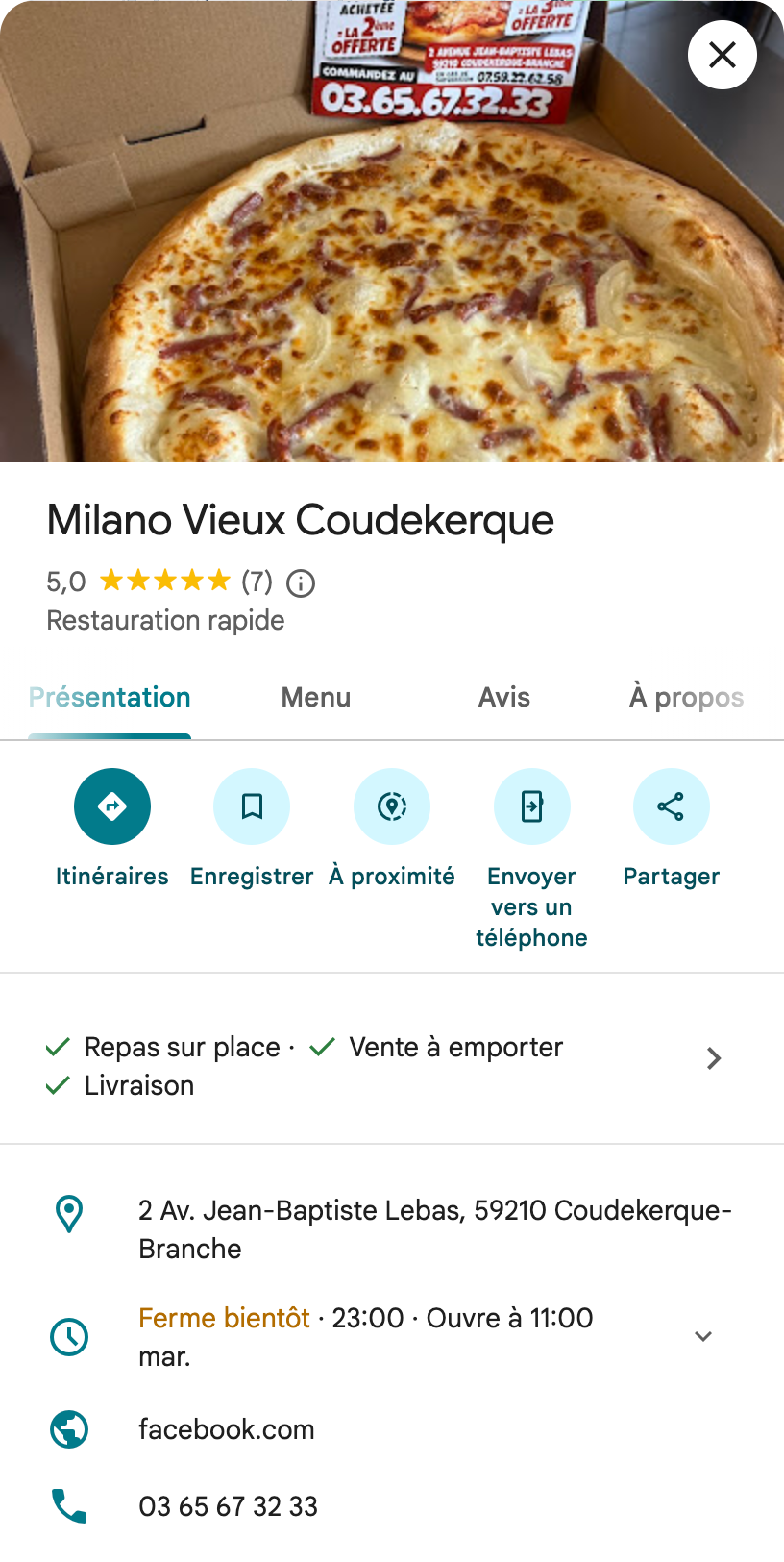
Task: Tap the À proximité nearby icon
Action: click(392, 806)
